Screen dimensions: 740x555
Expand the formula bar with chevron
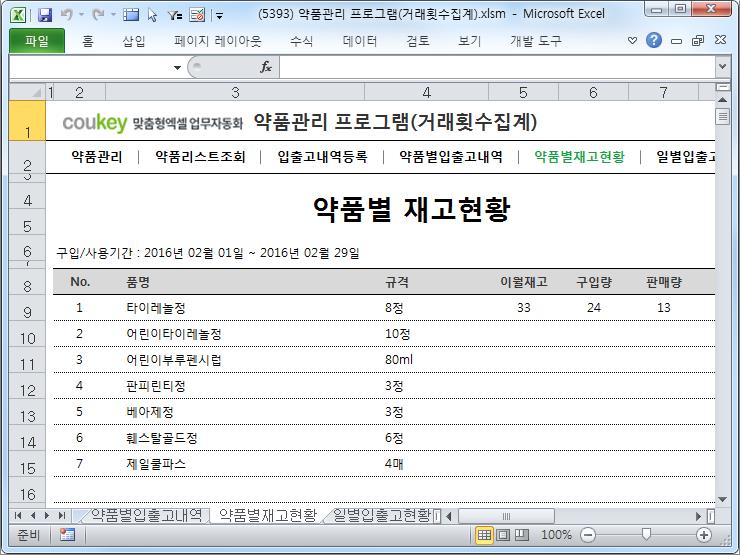point(722,67)
